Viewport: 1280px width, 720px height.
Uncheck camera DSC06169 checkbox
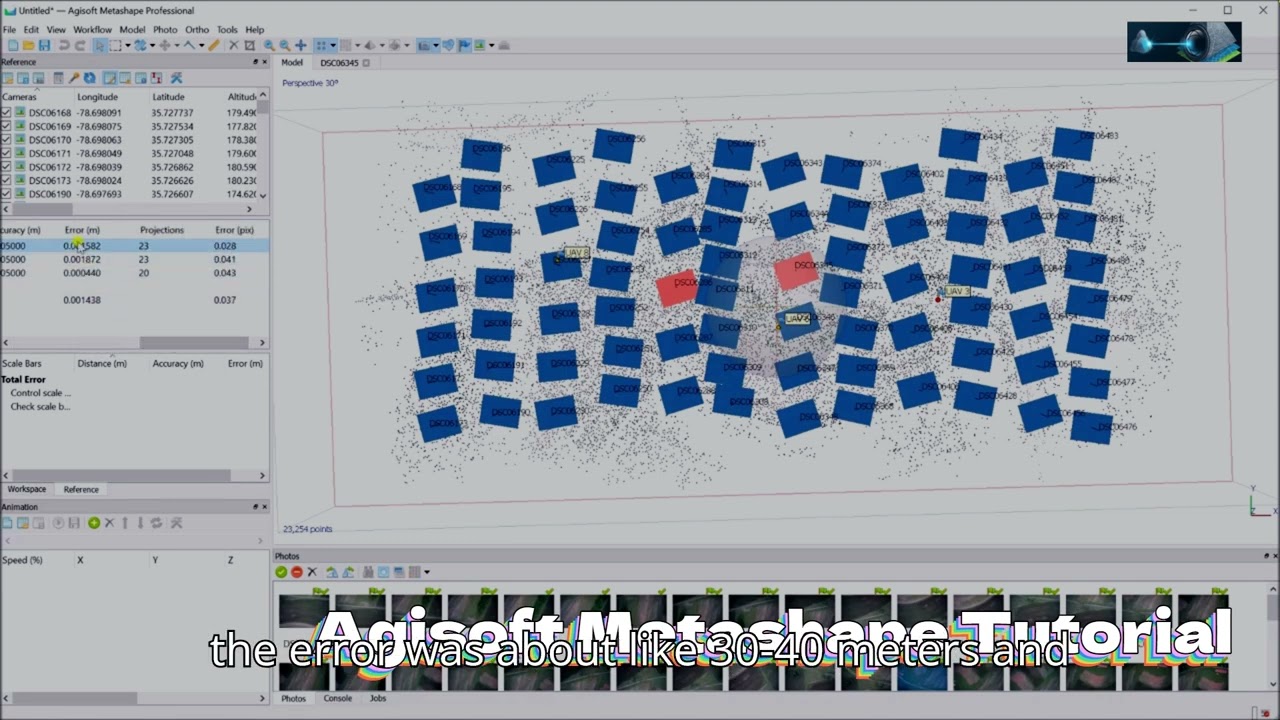[6, 127]
